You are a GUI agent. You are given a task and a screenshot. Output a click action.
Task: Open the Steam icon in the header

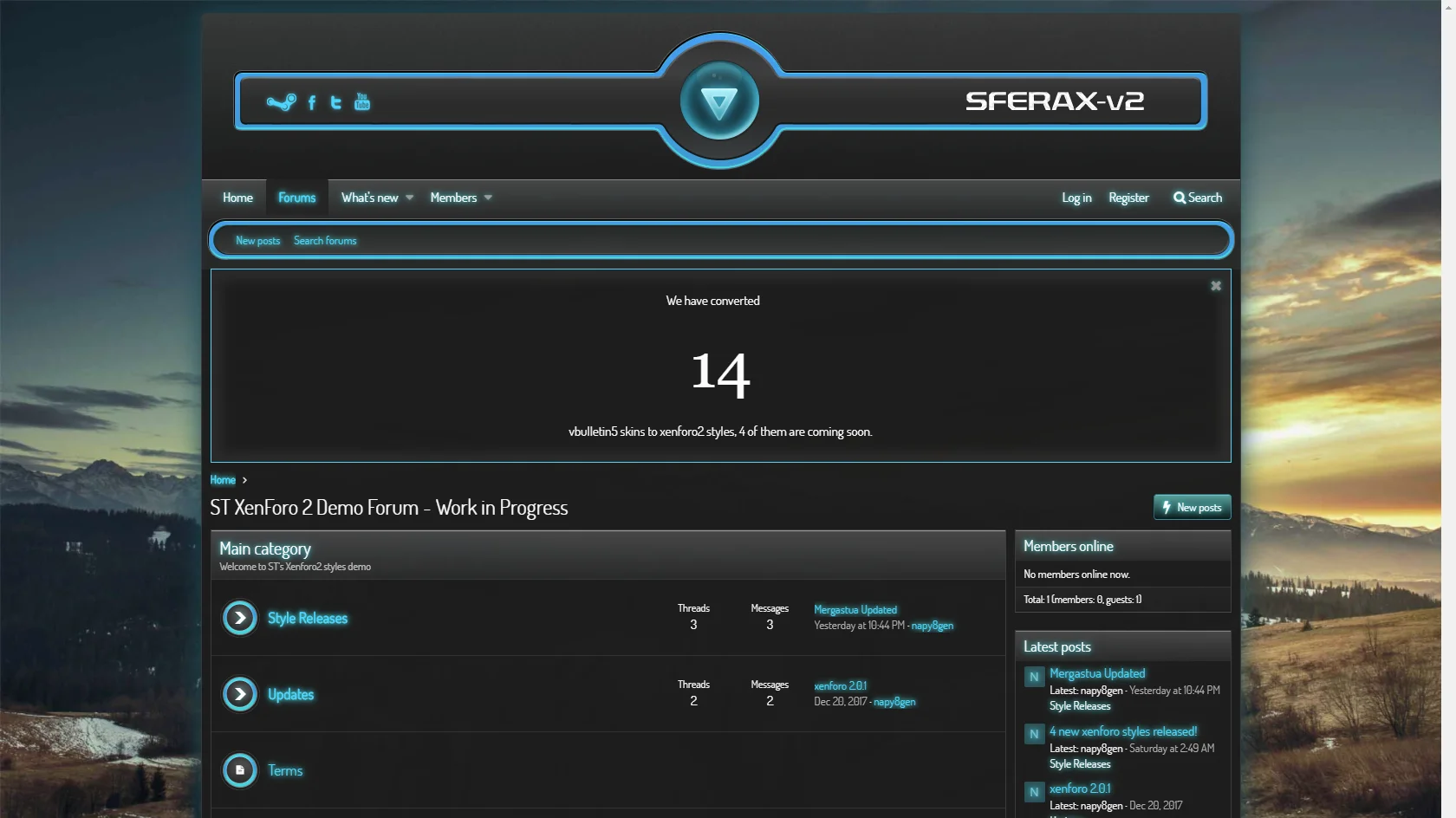point(279,102)
